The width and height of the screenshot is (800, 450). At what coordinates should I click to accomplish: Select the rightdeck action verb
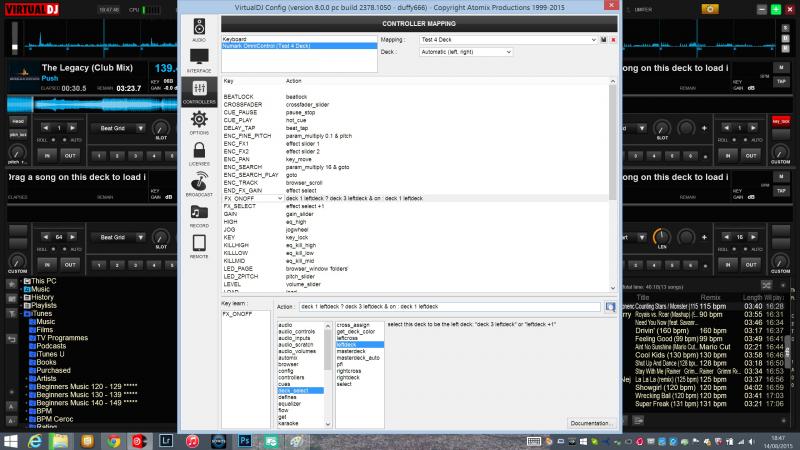click(360, 378)
